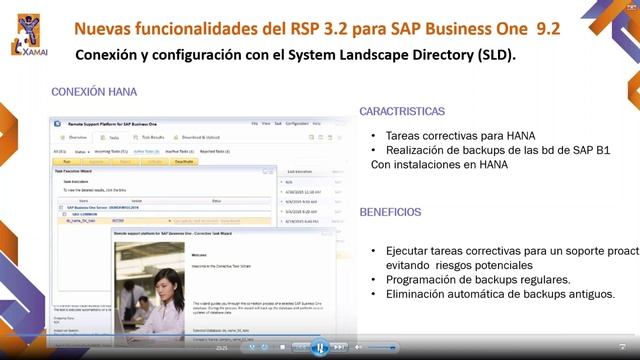640x360 pixels.
Task: Tick the SAP Business One Server row checkbox
Action: (x=61, y=207)
